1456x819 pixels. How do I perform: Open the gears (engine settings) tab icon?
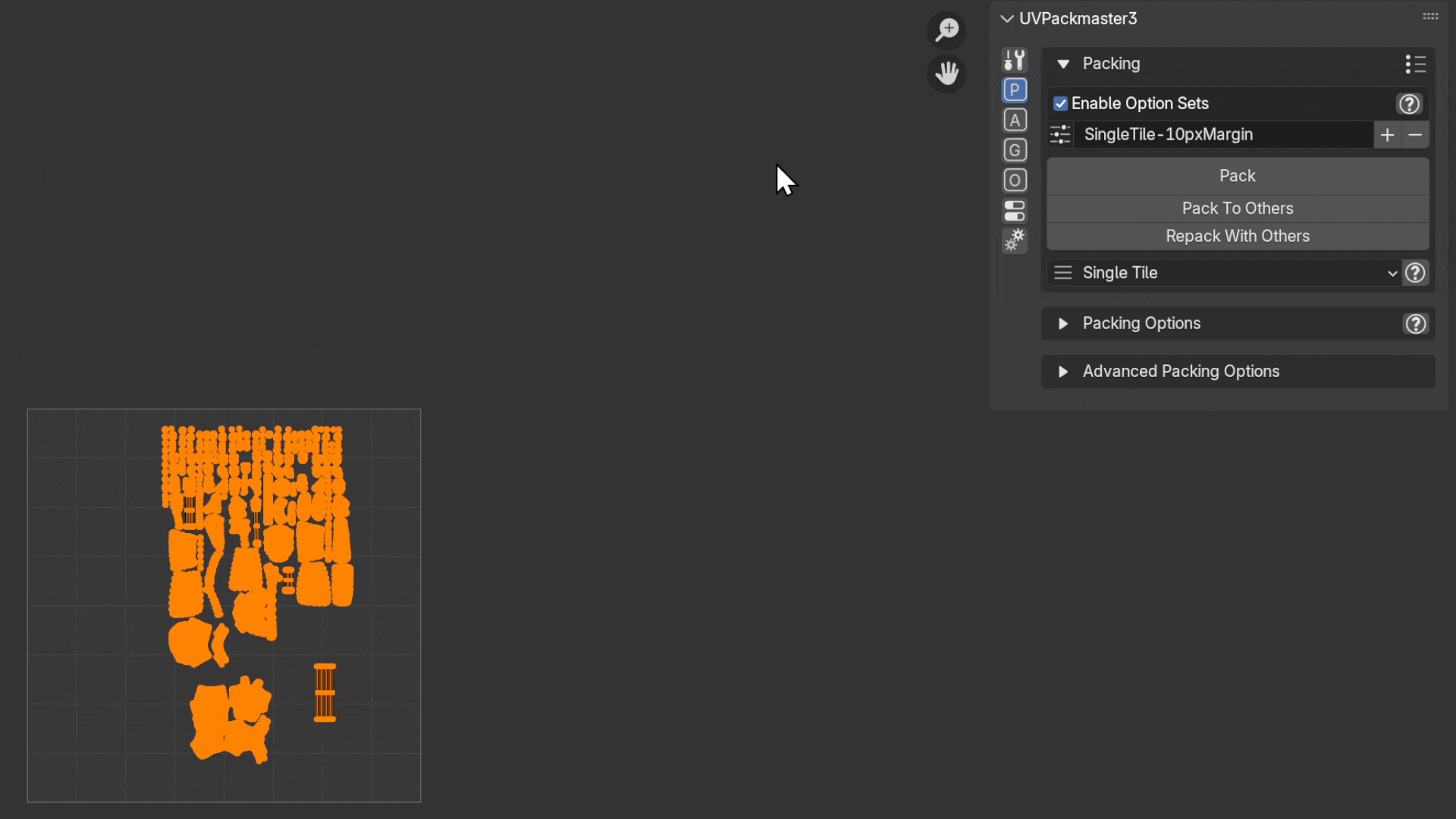1015,240
